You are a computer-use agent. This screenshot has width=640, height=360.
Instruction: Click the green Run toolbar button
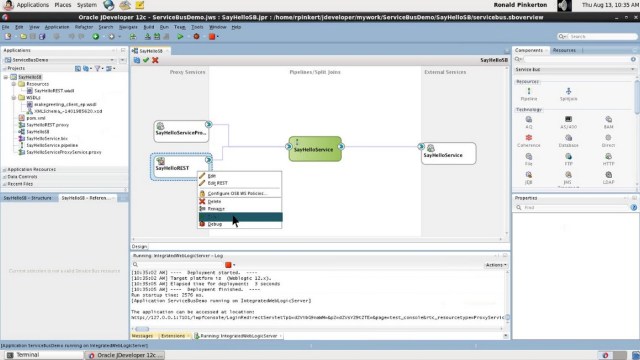[x=180, y=37]
